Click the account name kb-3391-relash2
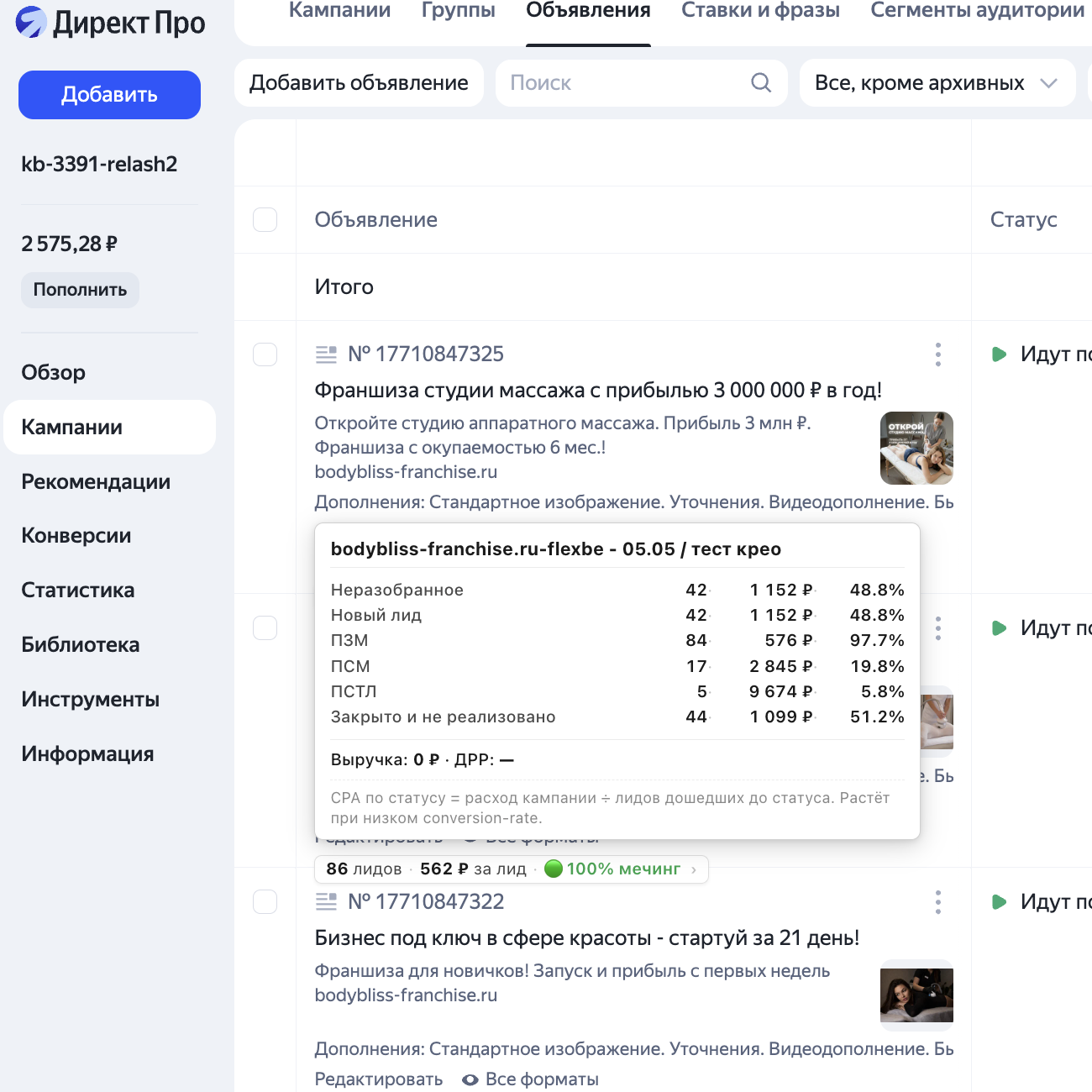This screenshot has height=1092, width=1092. coord(99,164)
